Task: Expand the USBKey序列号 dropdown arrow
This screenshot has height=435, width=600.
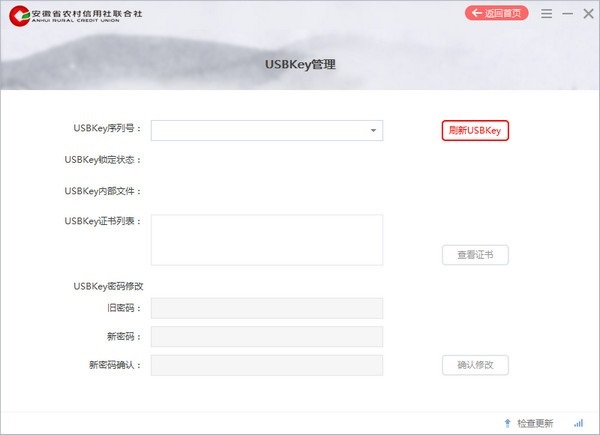Action: click(x=372, y=130)
